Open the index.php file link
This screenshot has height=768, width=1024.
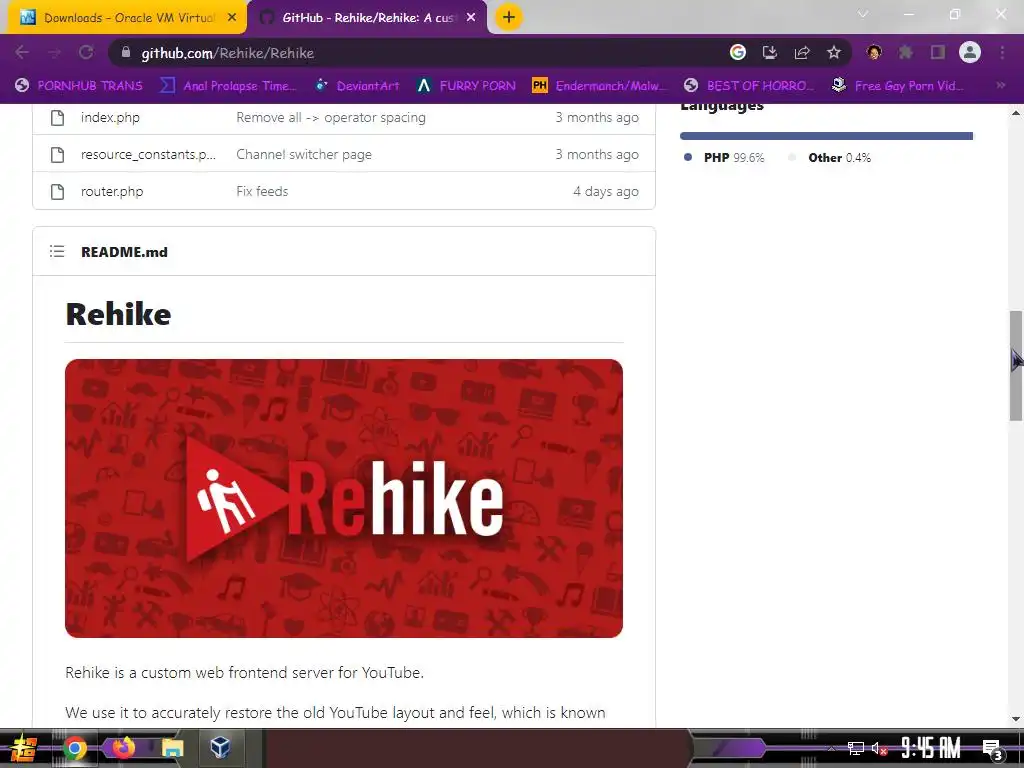tap(110, 118)
